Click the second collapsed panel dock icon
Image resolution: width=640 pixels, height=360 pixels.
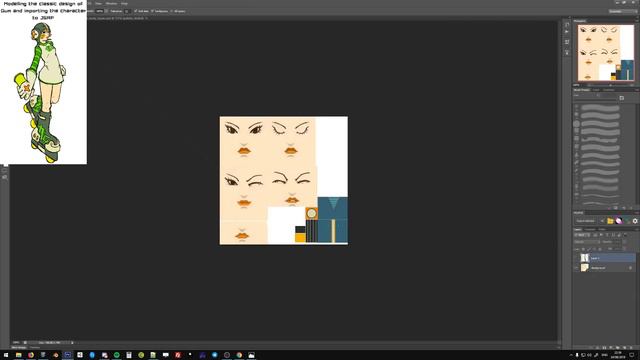[x=567, y=32]
